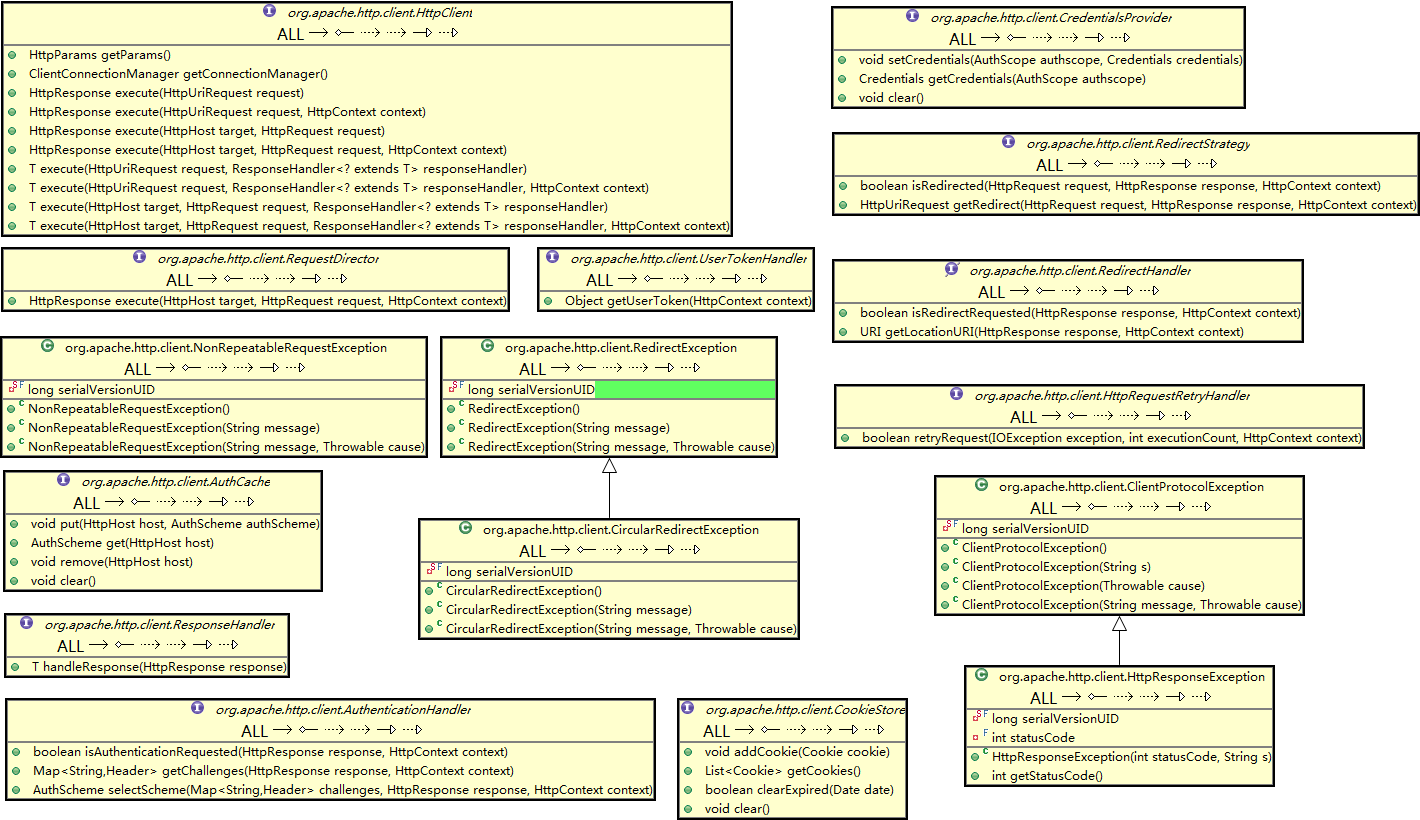Screen dimensions: 1420x820
Task: Click the RedirectStrategy interface icon
Action: (x=1008, y=143)
